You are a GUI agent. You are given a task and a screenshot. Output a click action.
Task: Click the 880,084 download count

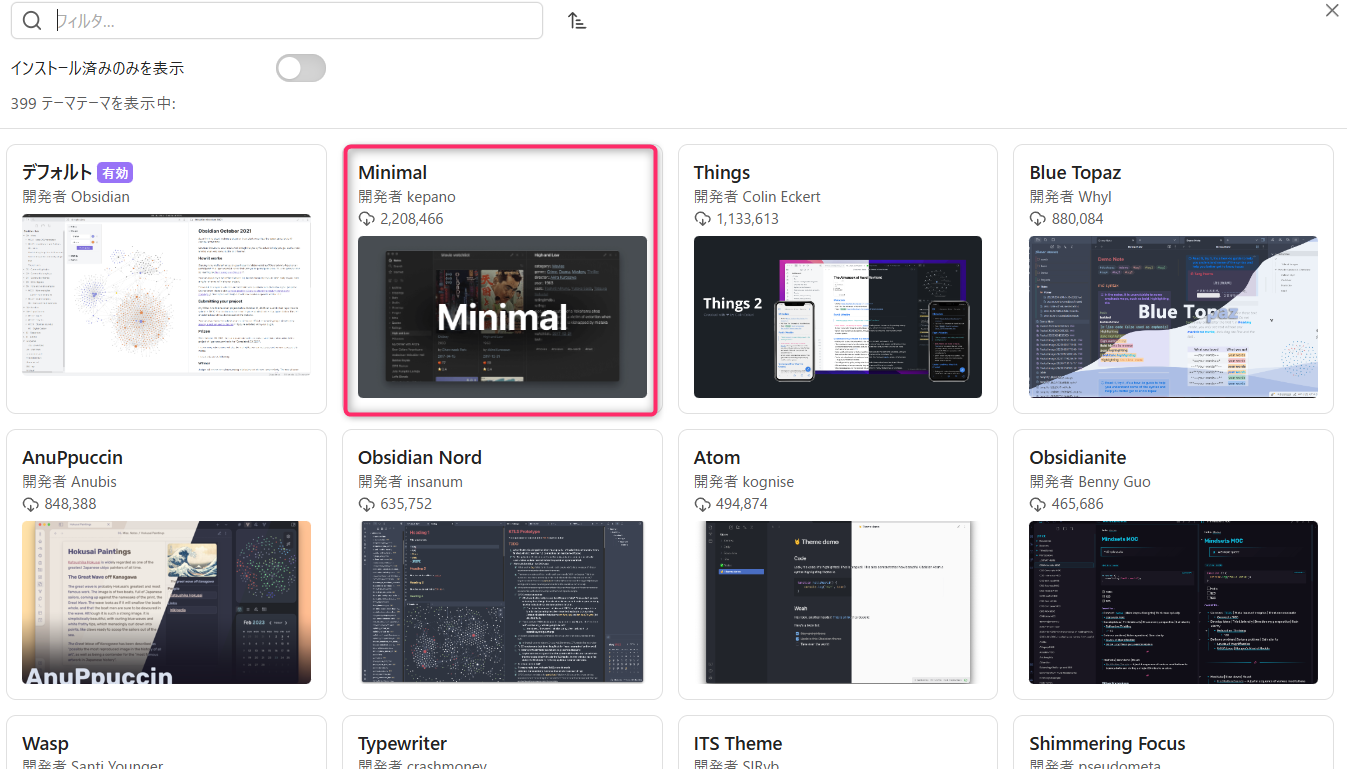[x=1077, y=219]
